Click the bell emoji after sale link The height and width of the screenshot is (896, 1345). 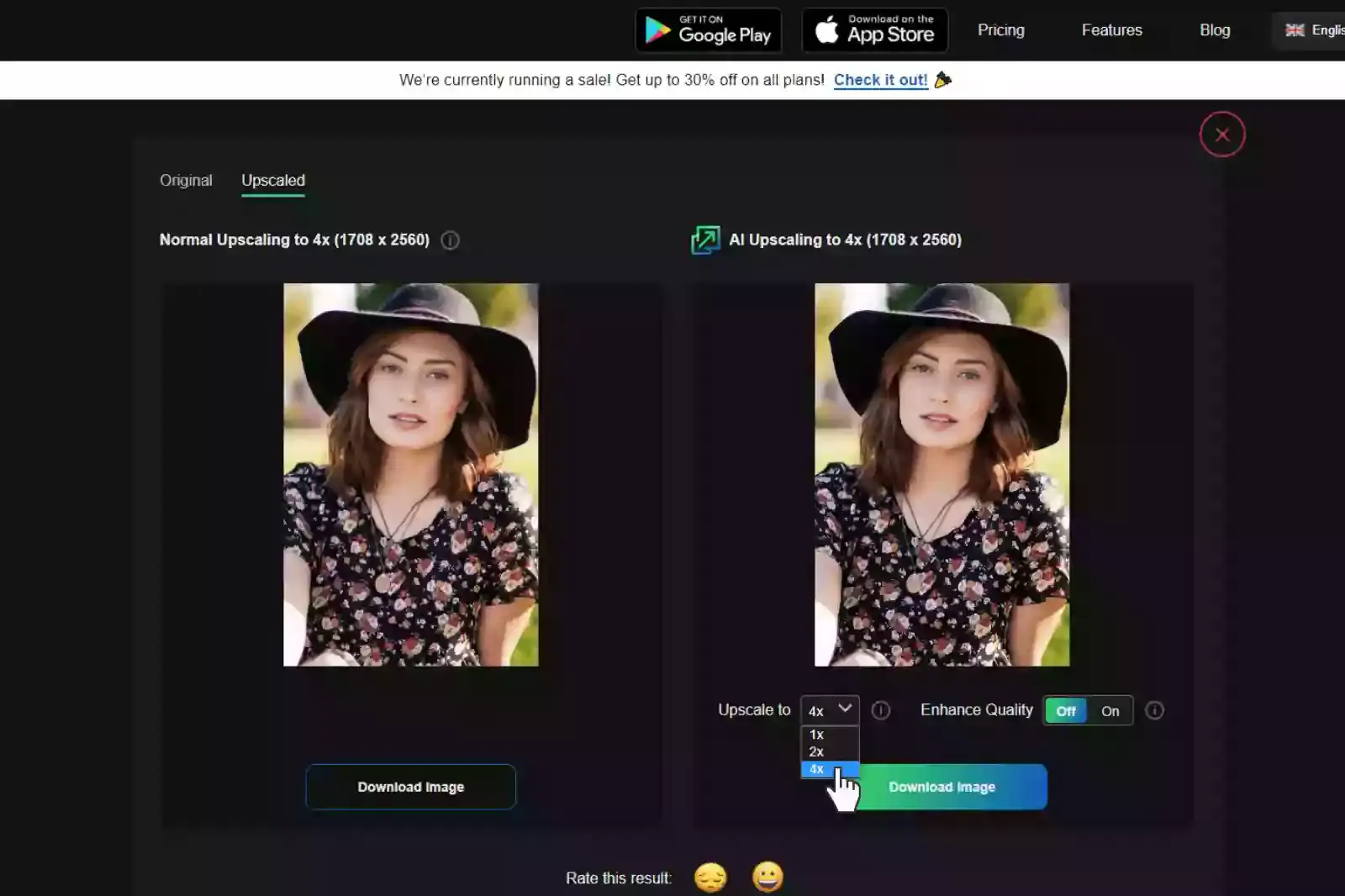pyautogui.click(x=943, y=80)
